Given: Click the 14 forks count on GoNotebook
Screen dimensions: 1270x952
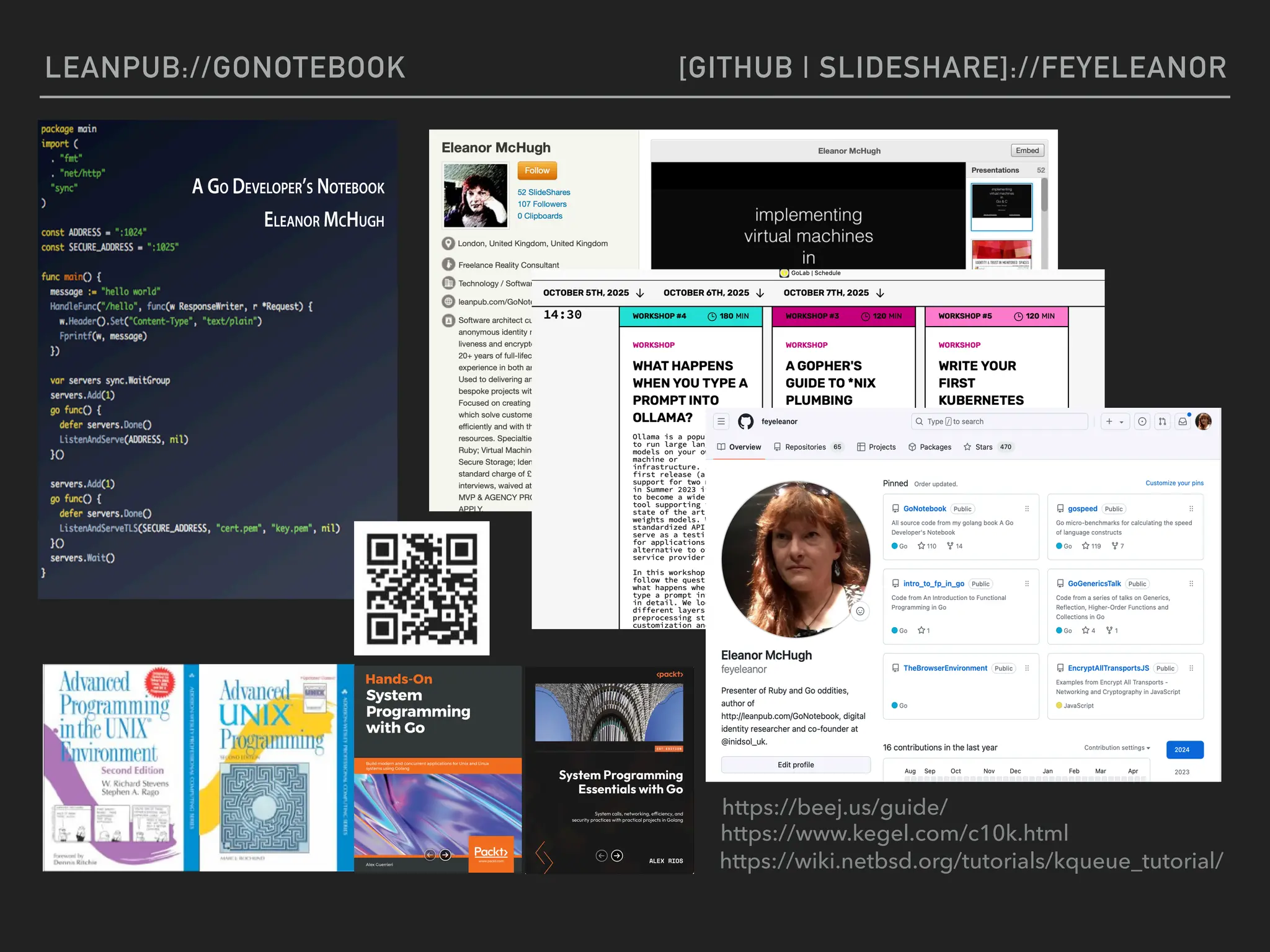Looking at the screenshot, I should 955,546.
